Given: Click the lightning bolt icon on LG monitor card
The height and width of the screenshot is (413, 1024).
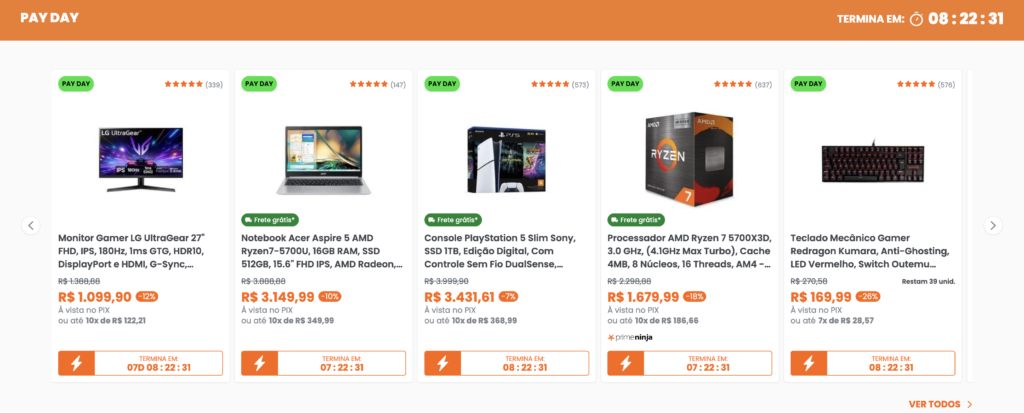Looking at the screenshot, I should (76, 363).
